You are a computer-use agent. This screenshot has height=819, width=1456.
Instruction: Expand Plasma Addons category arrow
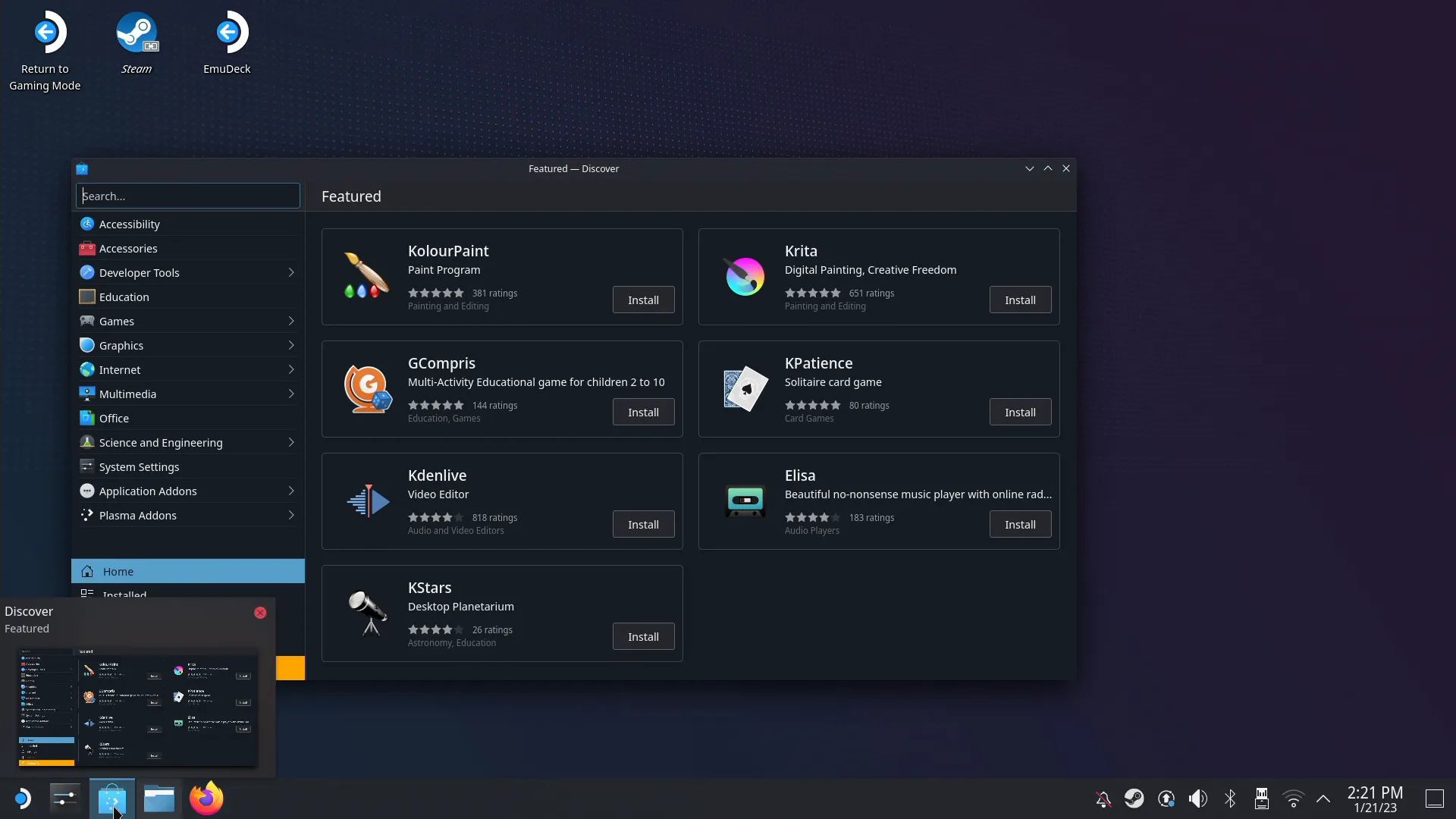point(291,515)
